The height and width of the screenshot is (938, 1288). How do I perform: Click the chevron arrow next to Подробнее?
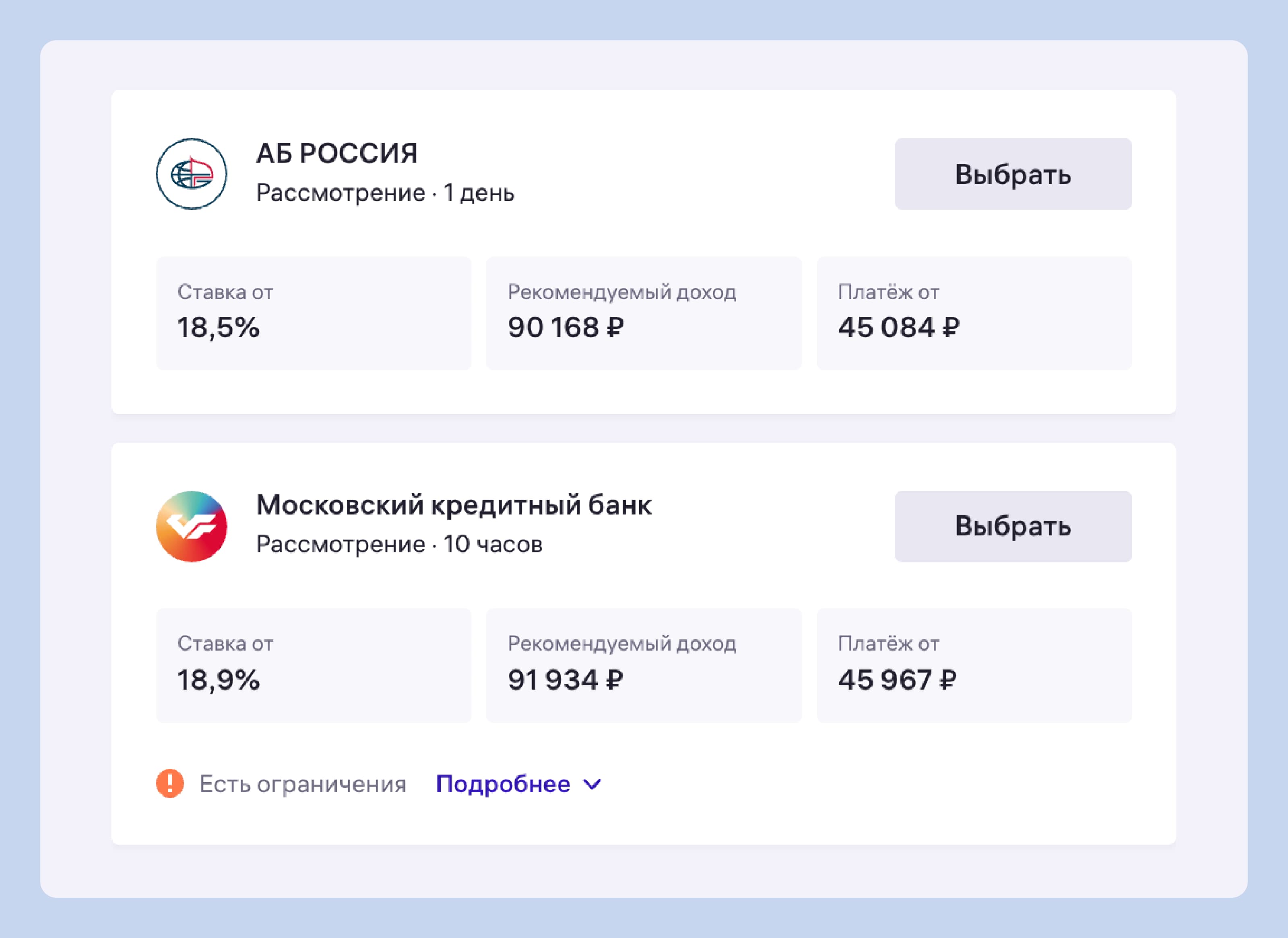[x=592, y=785]
